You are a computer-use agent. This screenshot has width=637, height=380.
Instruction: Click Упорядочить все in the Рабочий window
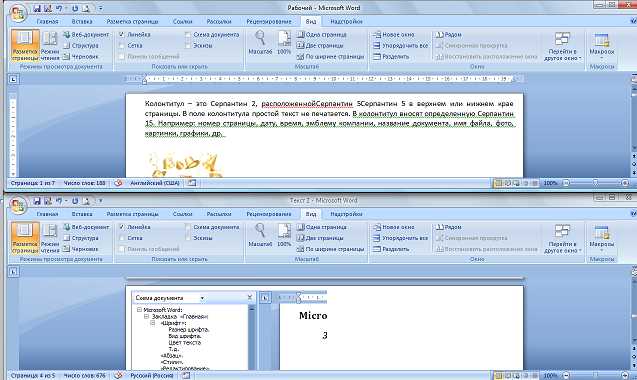[401, 46]
